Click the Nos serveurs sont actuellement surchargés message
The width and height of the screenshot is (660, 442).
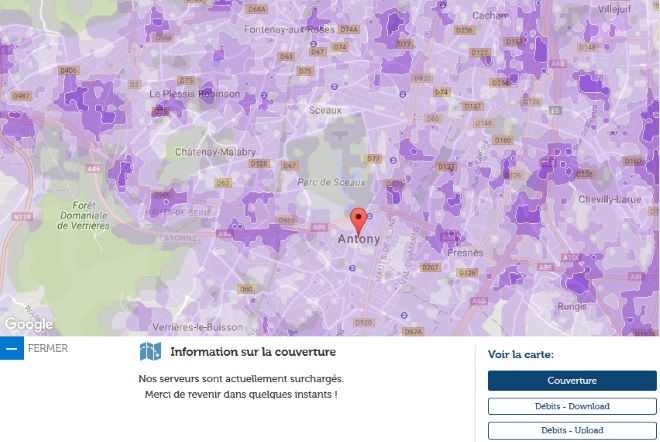(x=241, y=378)
